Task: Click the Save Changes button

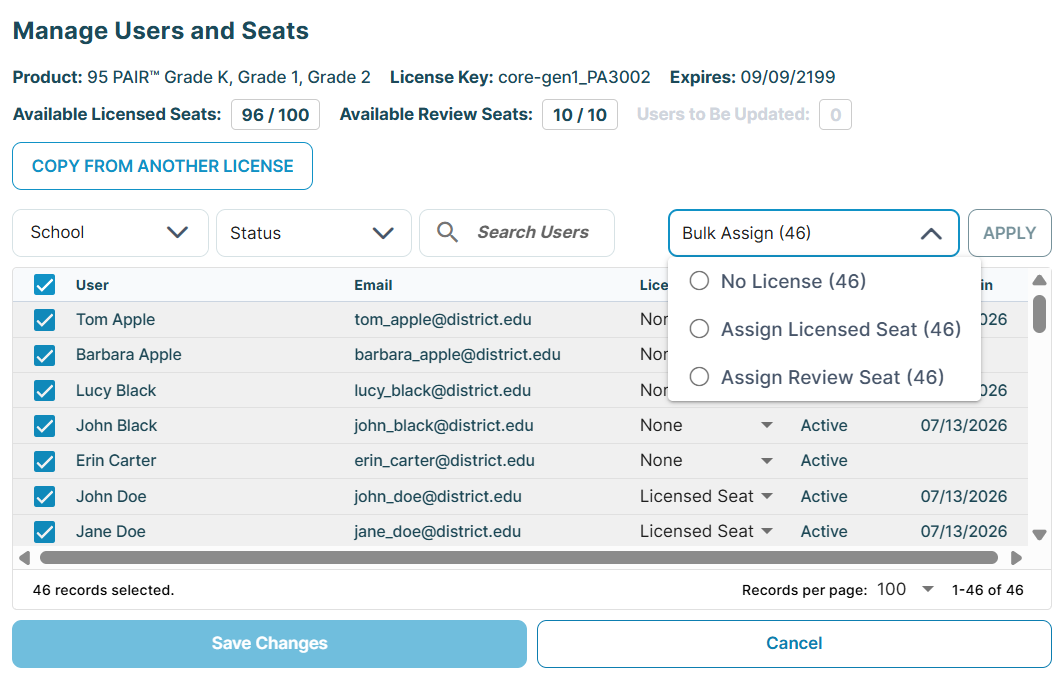Action: (269, 644)
